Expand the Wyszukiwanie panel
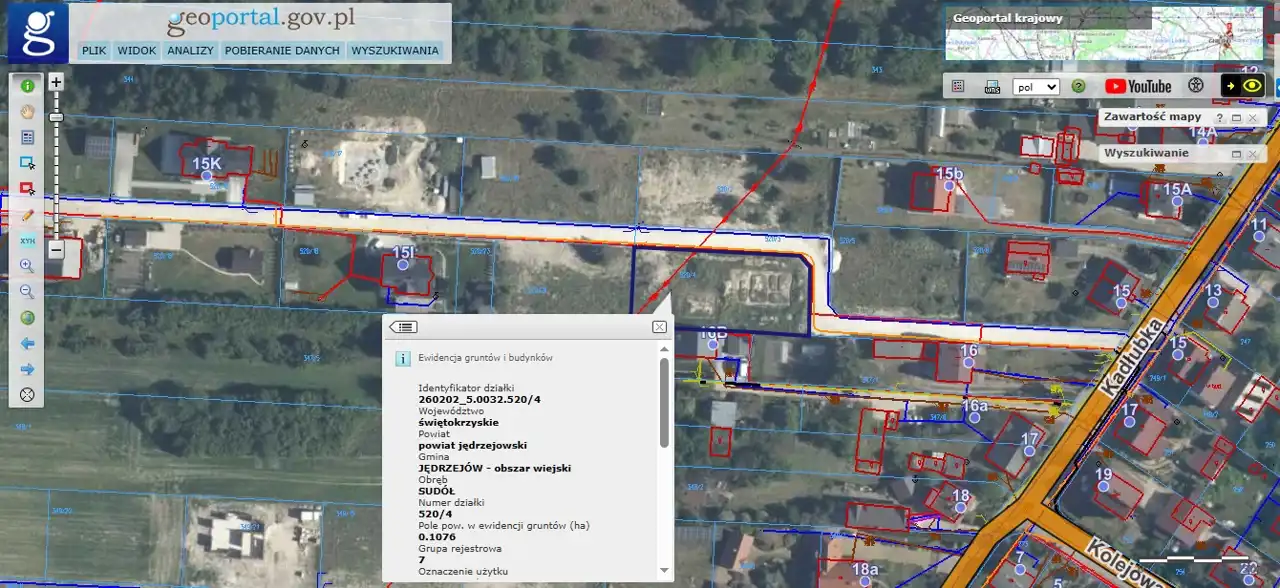 (x=1235, y=154)
